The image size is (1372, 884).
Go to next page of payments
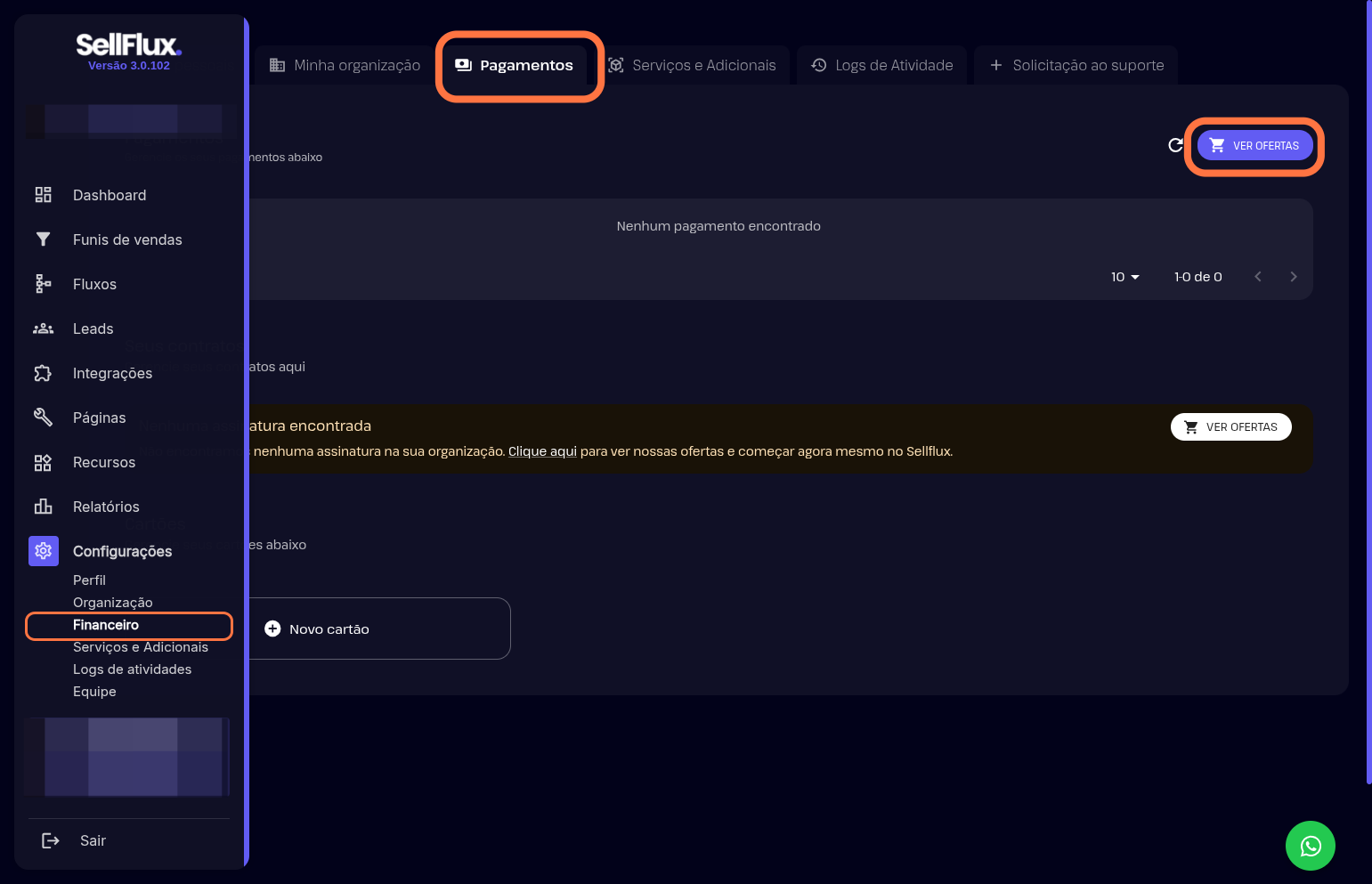coord(1293,277)
